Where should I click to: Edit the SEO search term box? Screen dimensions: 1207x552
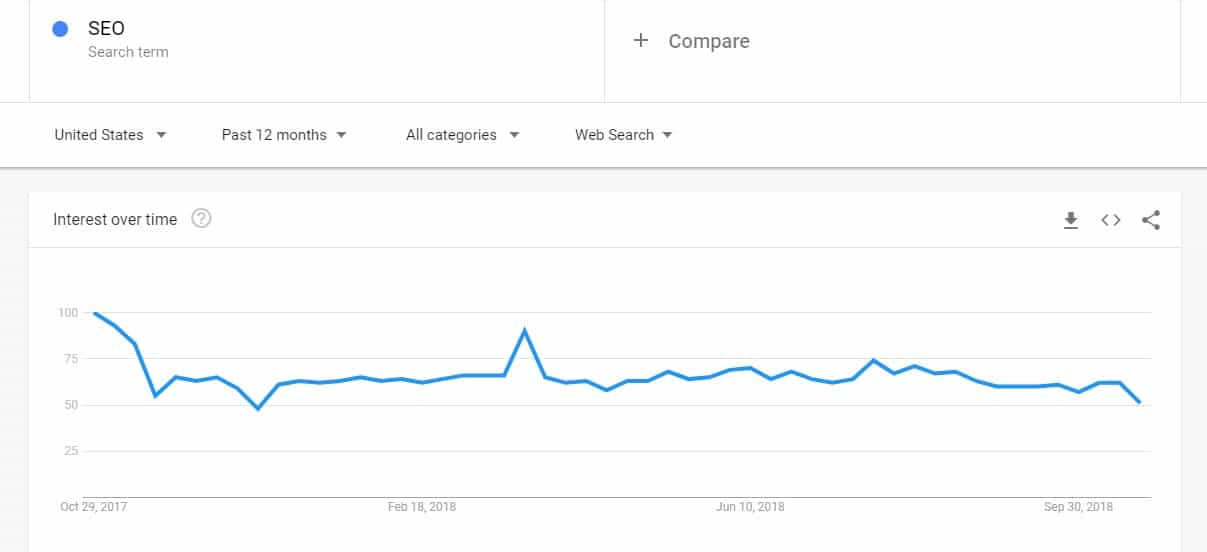pyautogui.click(x=317, y=50)
